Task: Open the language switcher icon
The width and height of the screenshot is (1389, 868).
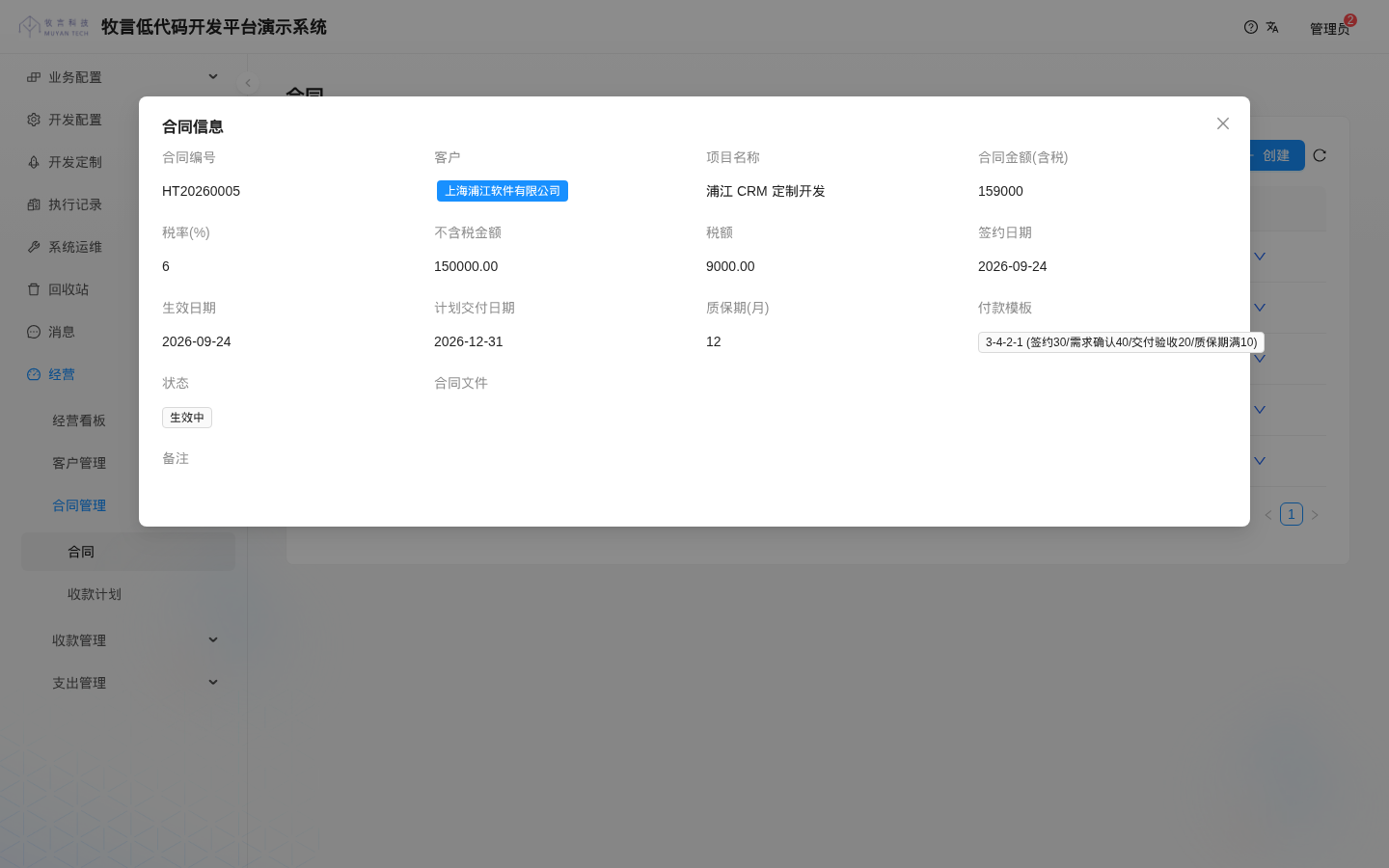Action: [1272, 27]
